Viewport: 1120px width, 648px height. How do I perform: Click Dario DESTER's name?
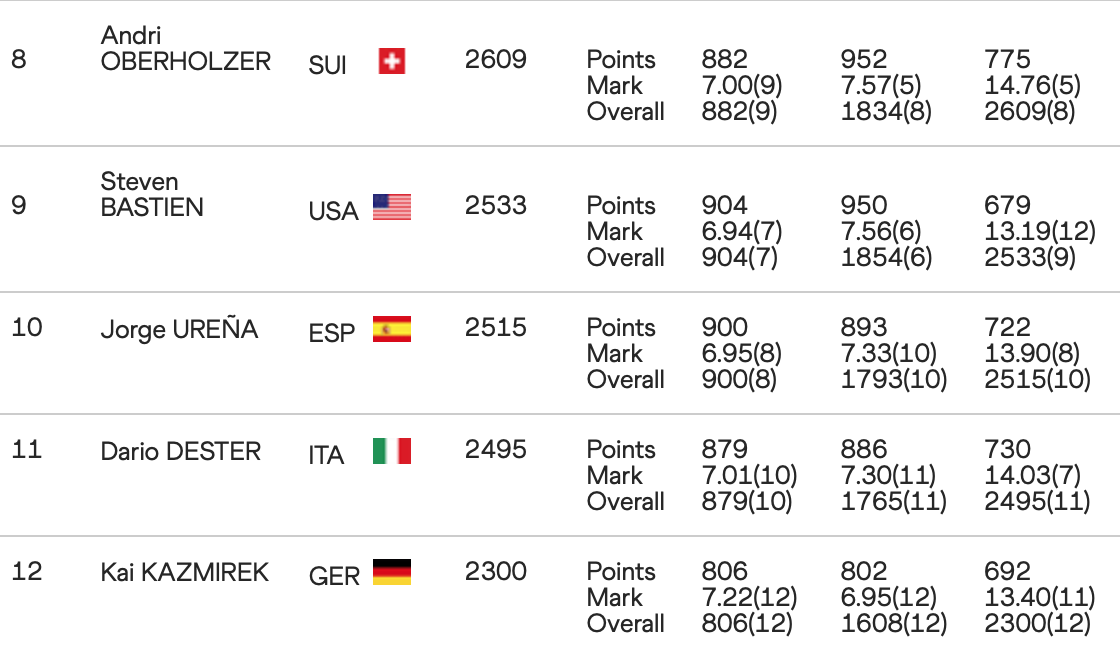point(180,451)
